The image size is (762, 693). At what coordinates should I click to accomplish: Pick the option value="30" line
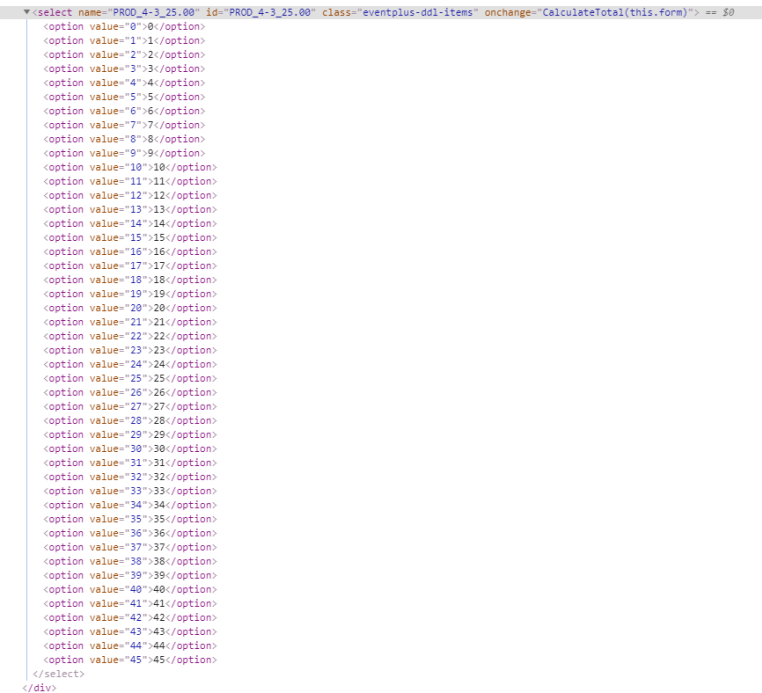coord(130,449)
